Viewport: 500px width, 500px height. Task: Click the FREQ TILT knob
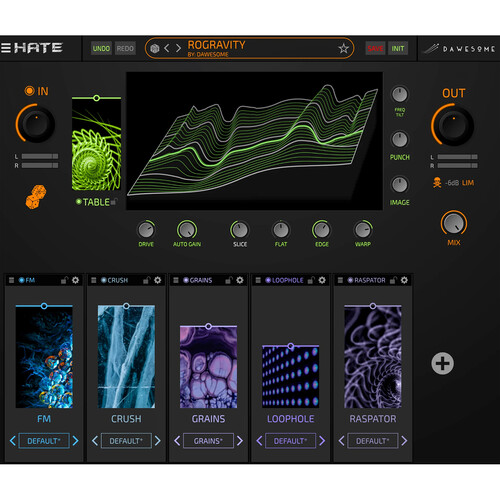399,94
